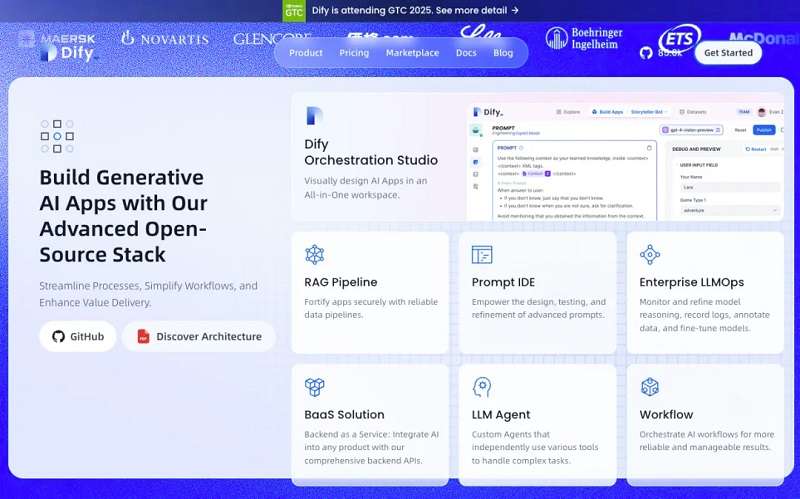Click the Novartis logo
The height and width of the screenshot is (499, 800).
(165, 38)
